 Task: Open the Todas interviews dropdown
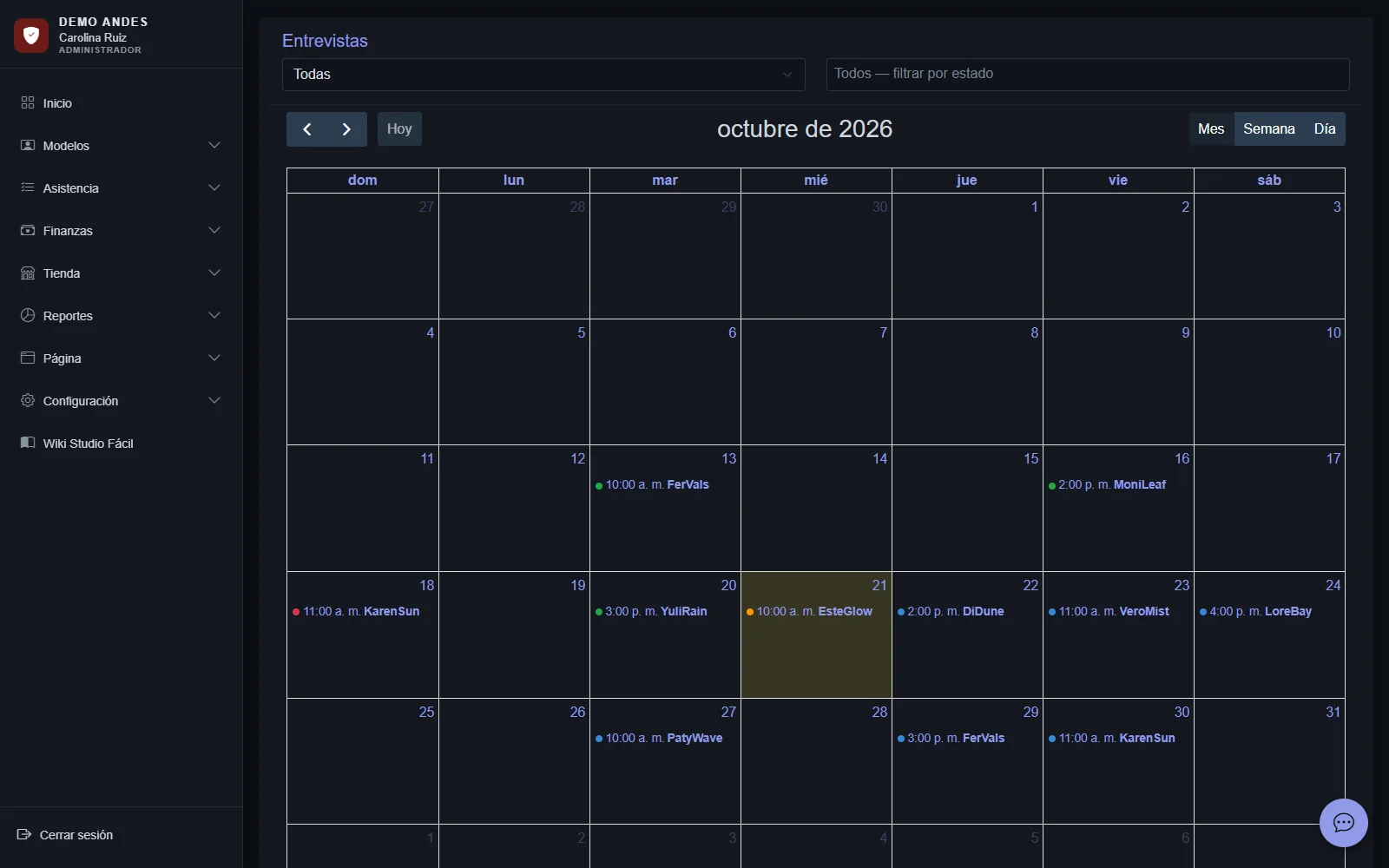(543, 75)
